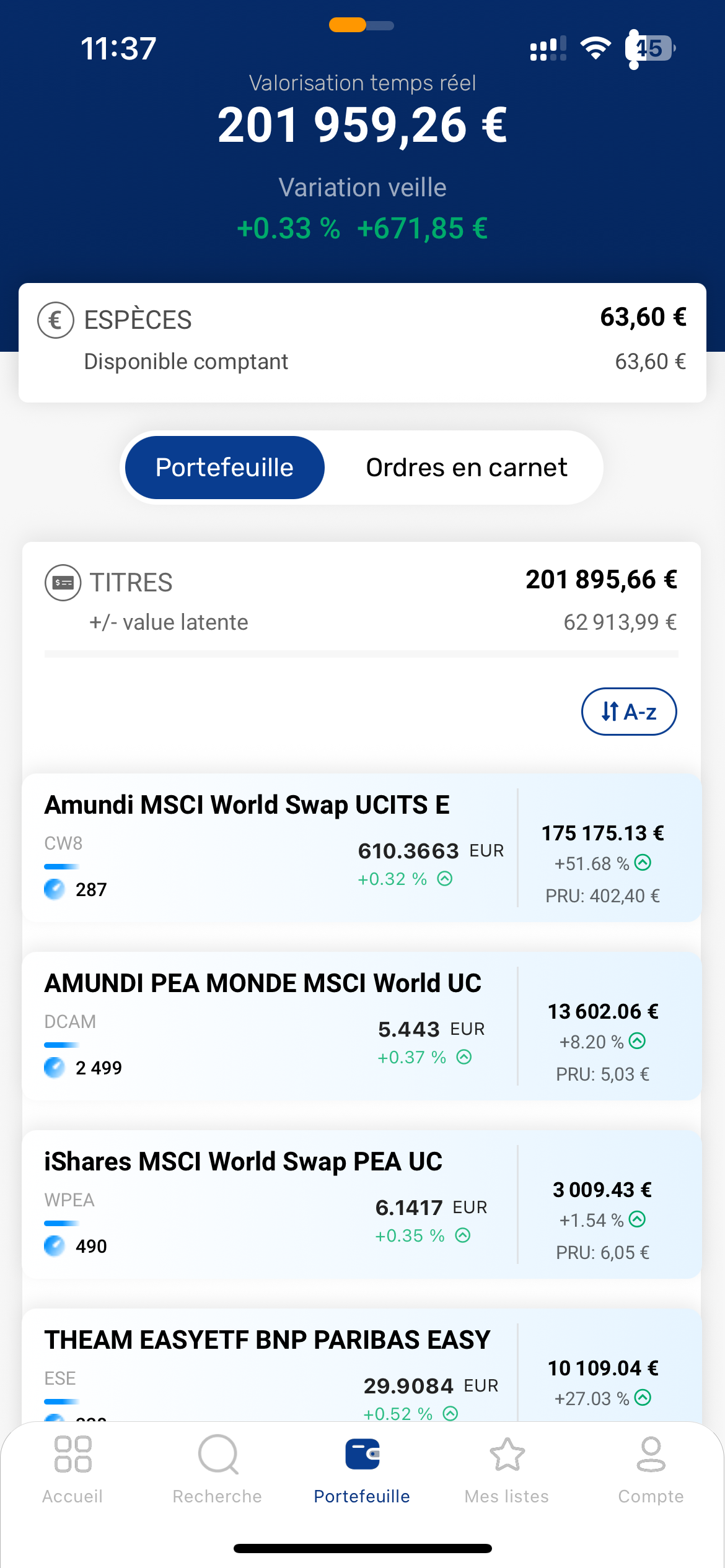
Task: Tap the blue icon beside quantity 287
Action: 55,889
